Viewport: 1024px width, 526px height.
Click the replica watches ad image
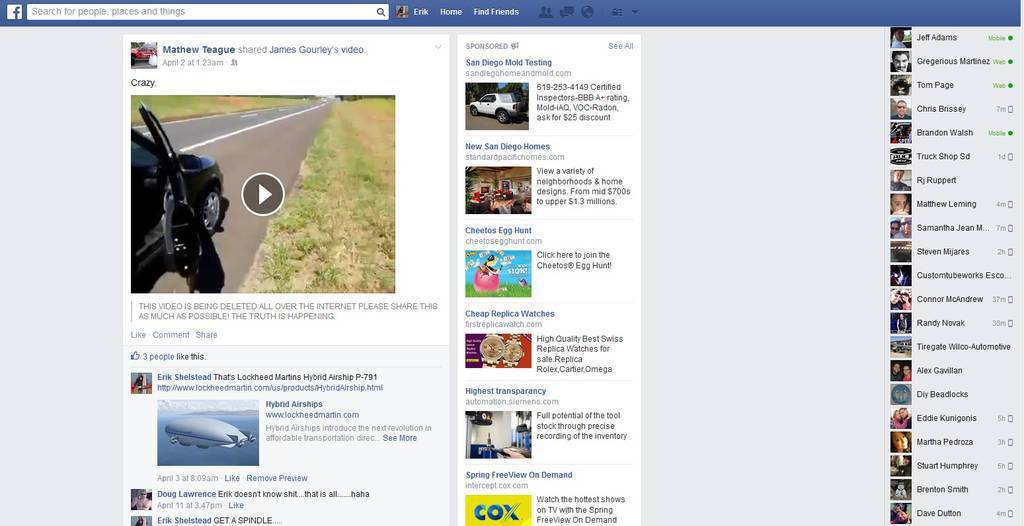pos(498,352)
